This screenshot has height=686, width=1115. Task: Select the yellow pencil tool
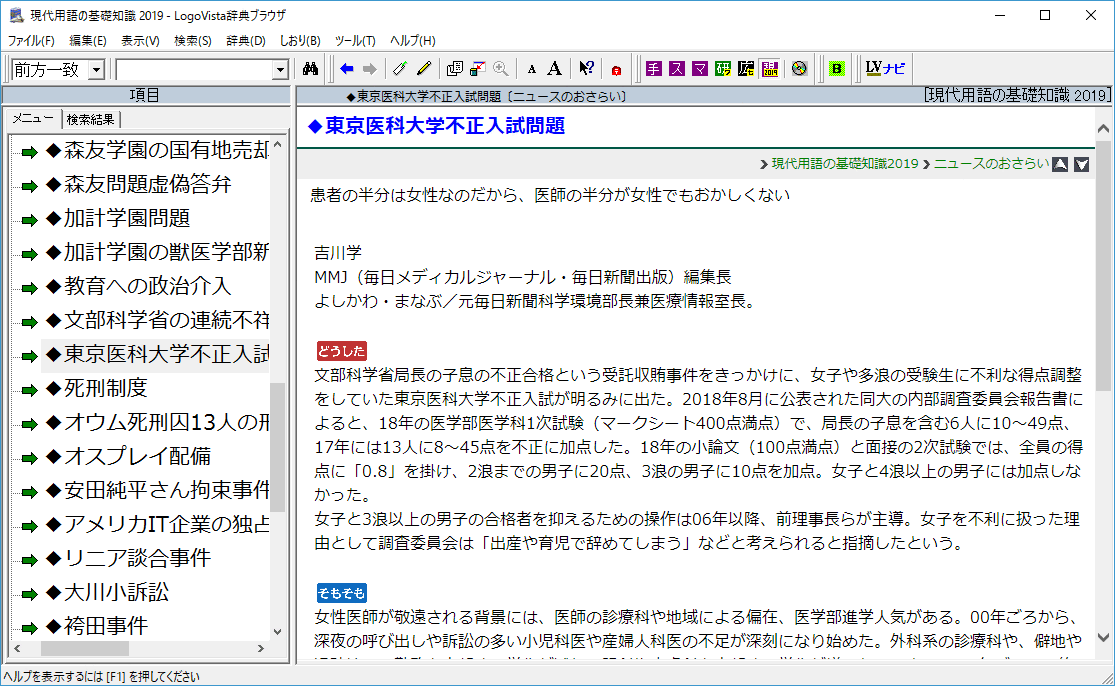[425, 69]
